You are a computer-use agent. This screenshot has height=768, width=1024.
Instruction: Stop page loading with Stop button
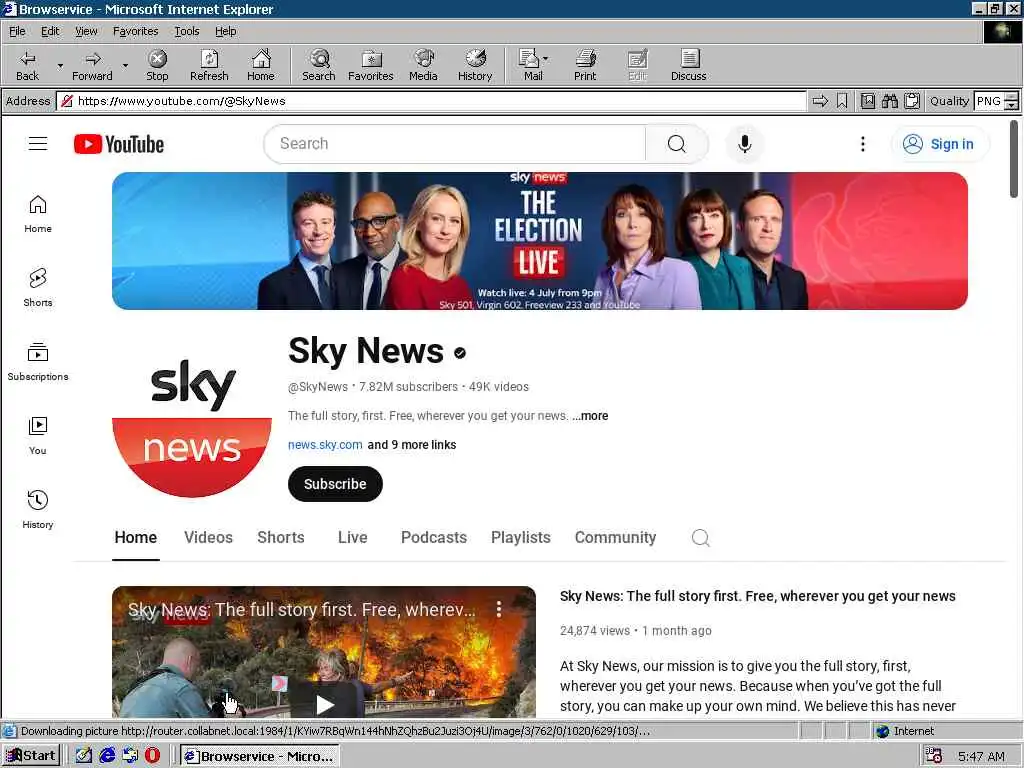[157, 65]
